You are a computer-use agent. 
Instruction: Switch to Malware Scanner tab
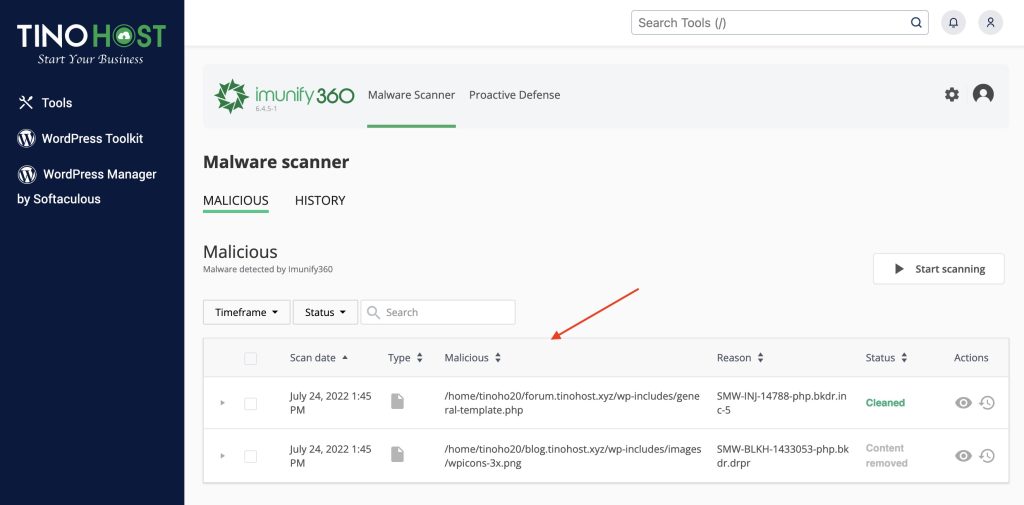(x=411, y=95)
